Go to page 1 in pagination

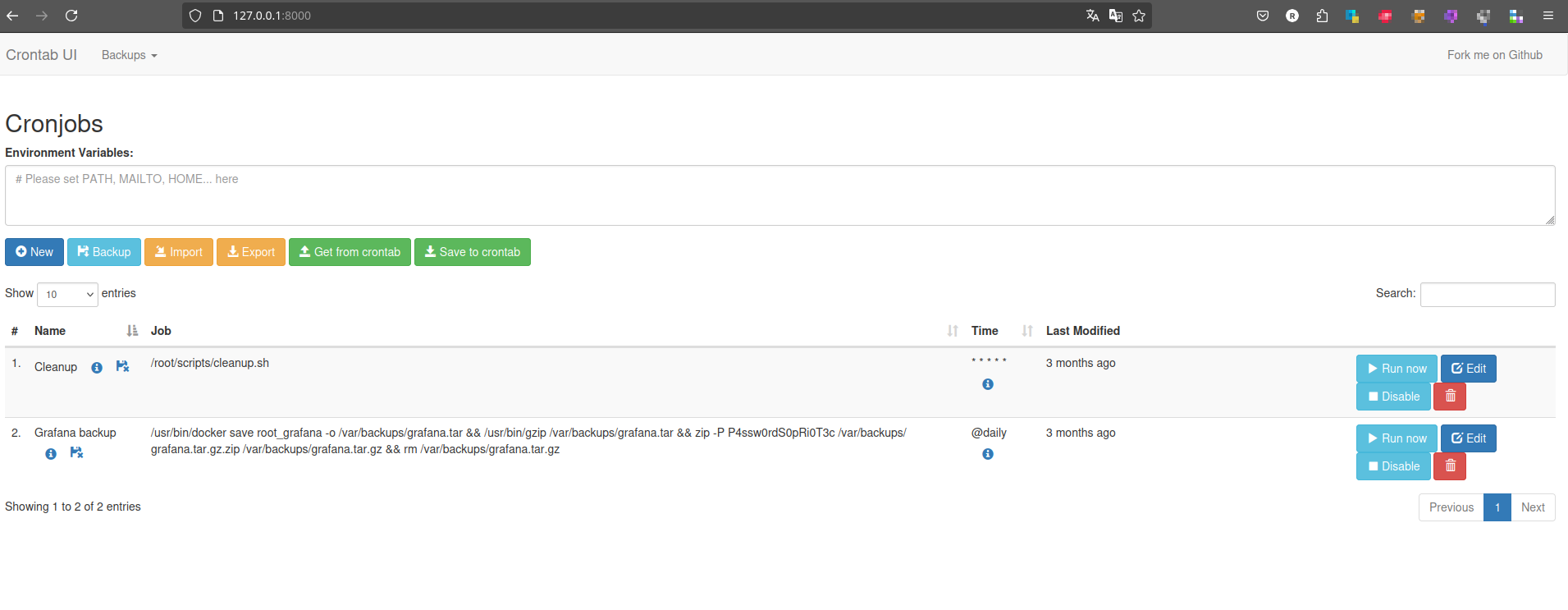click(x=1497, y=507)
